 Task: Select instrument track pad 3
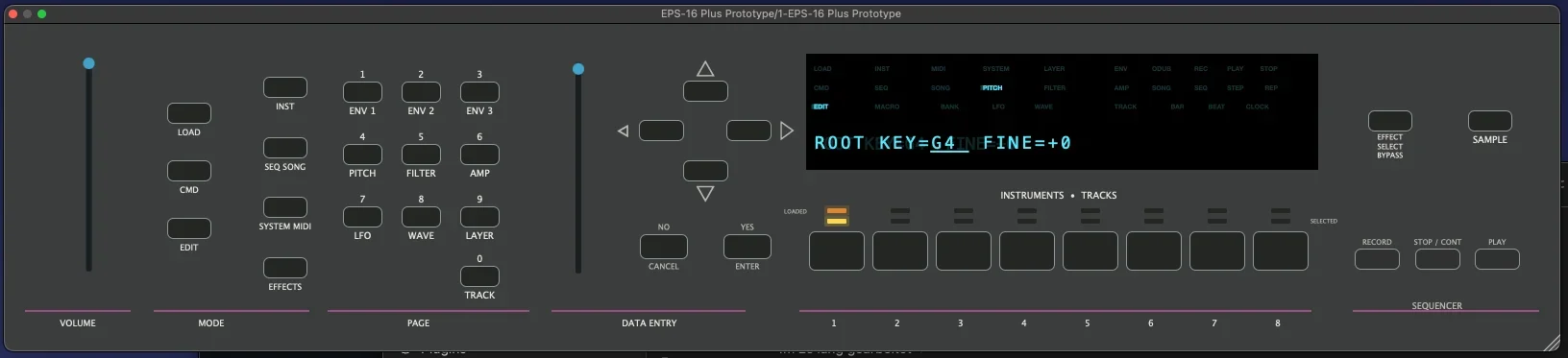[964, 251]
